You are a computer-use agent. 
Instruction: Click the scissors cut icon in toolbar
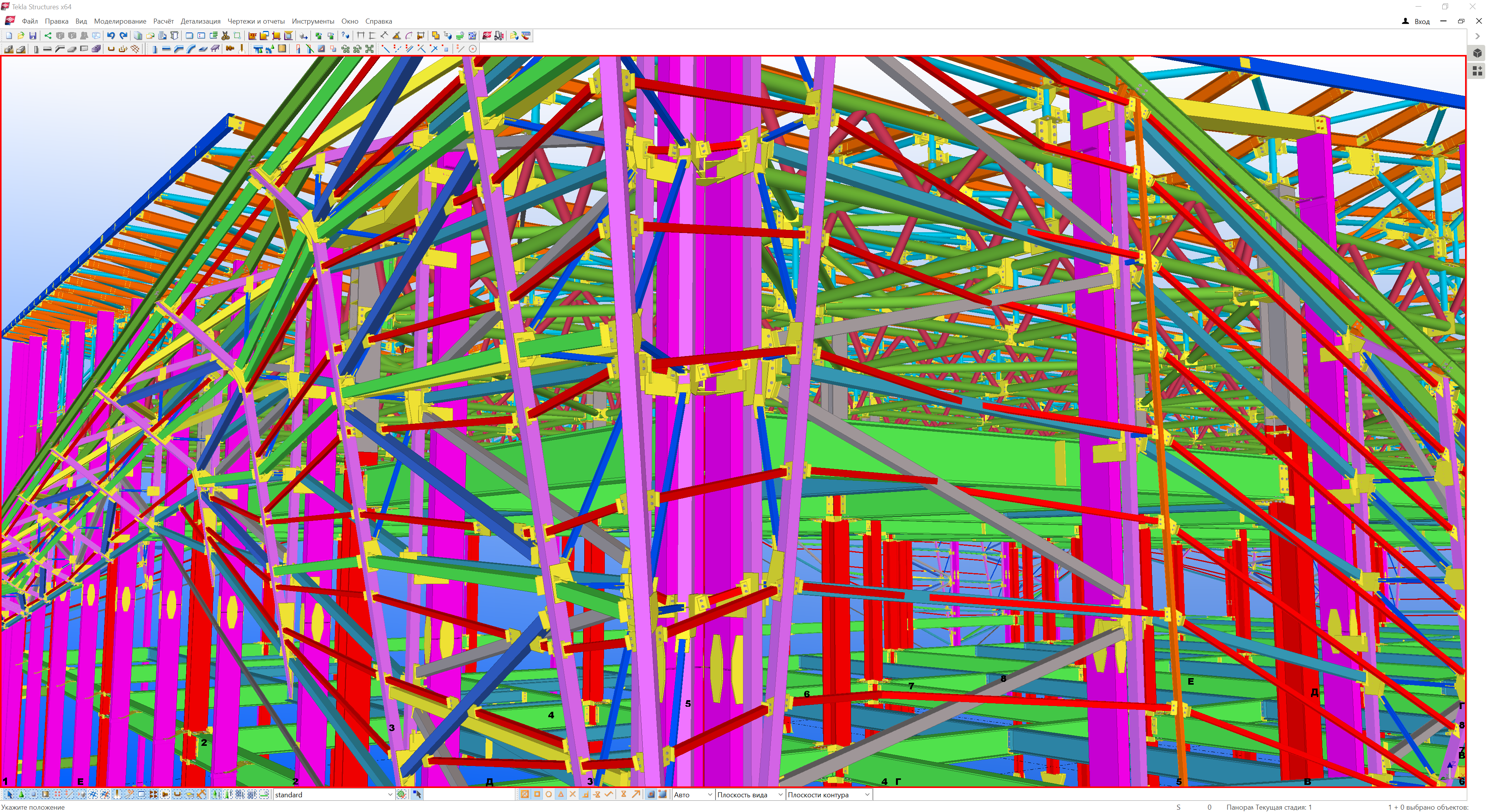[226, 36]
